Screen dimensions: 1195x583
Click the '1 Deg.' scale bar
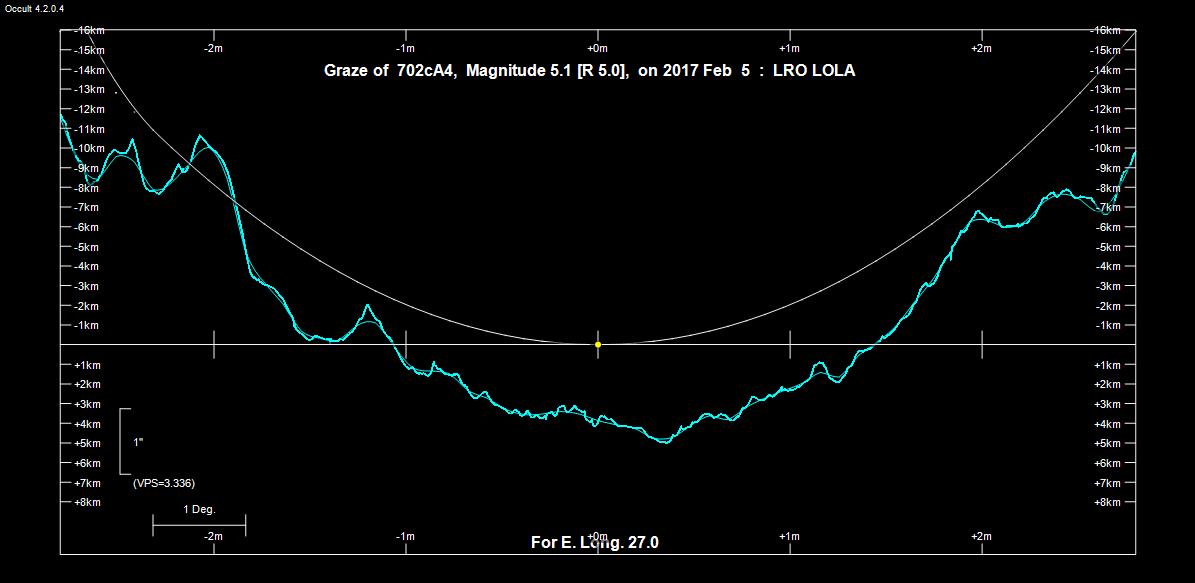click(199, 523)
